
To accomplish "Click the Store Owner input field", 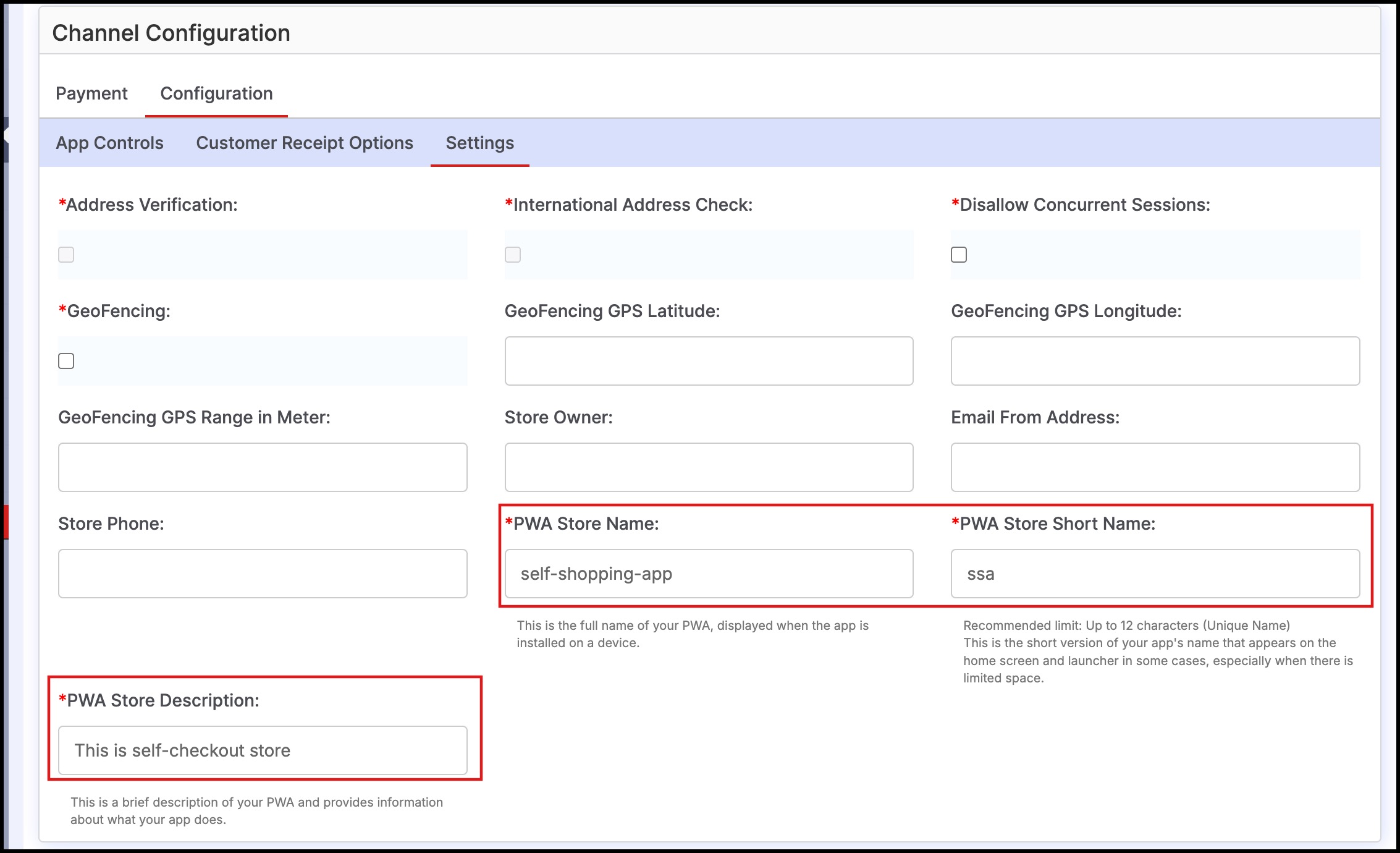I will tap(709, 467).
